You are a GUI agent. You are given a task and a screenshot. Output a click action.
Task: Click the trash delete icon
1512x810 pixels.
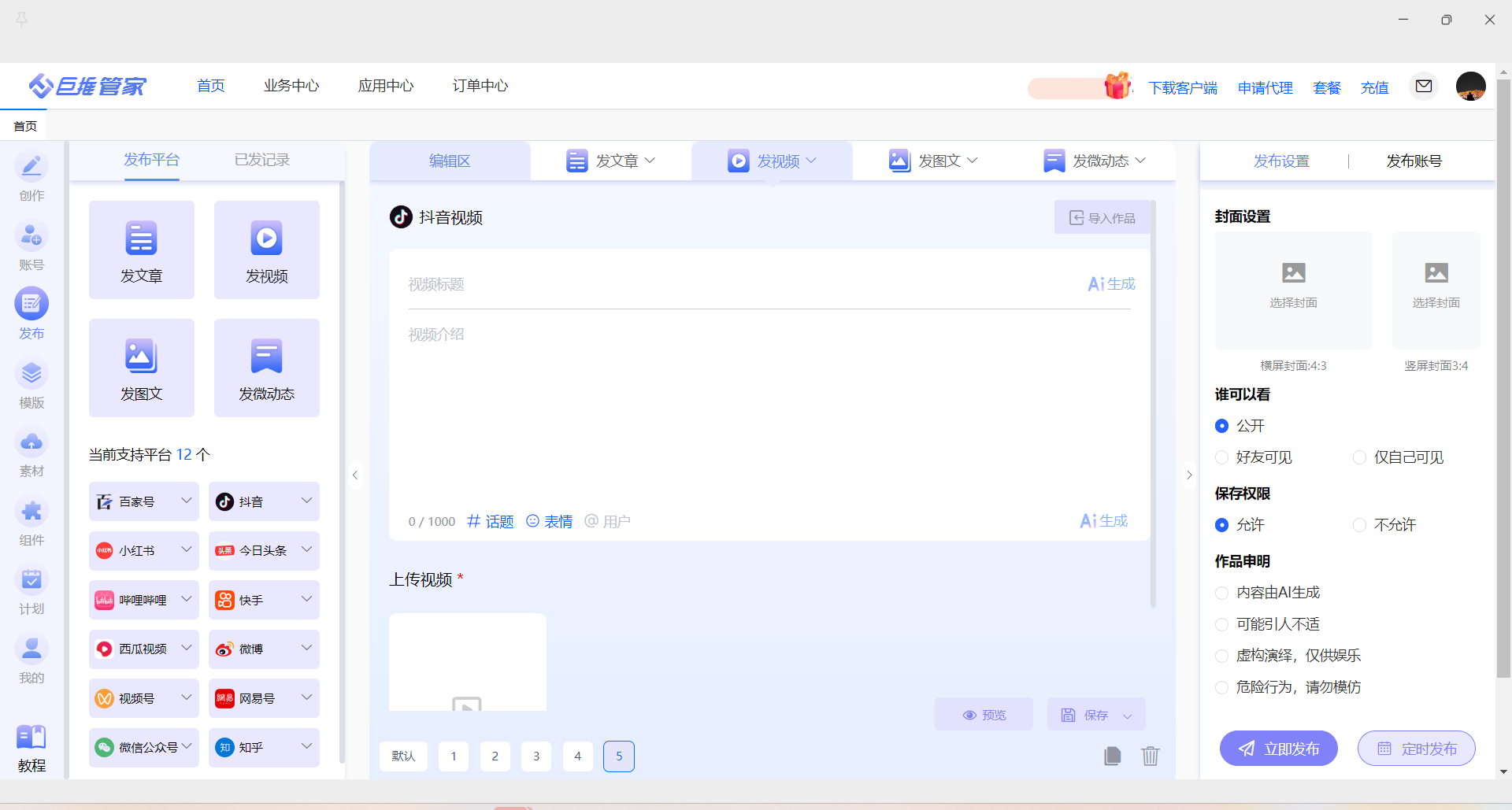click(x=1150, y=756)
